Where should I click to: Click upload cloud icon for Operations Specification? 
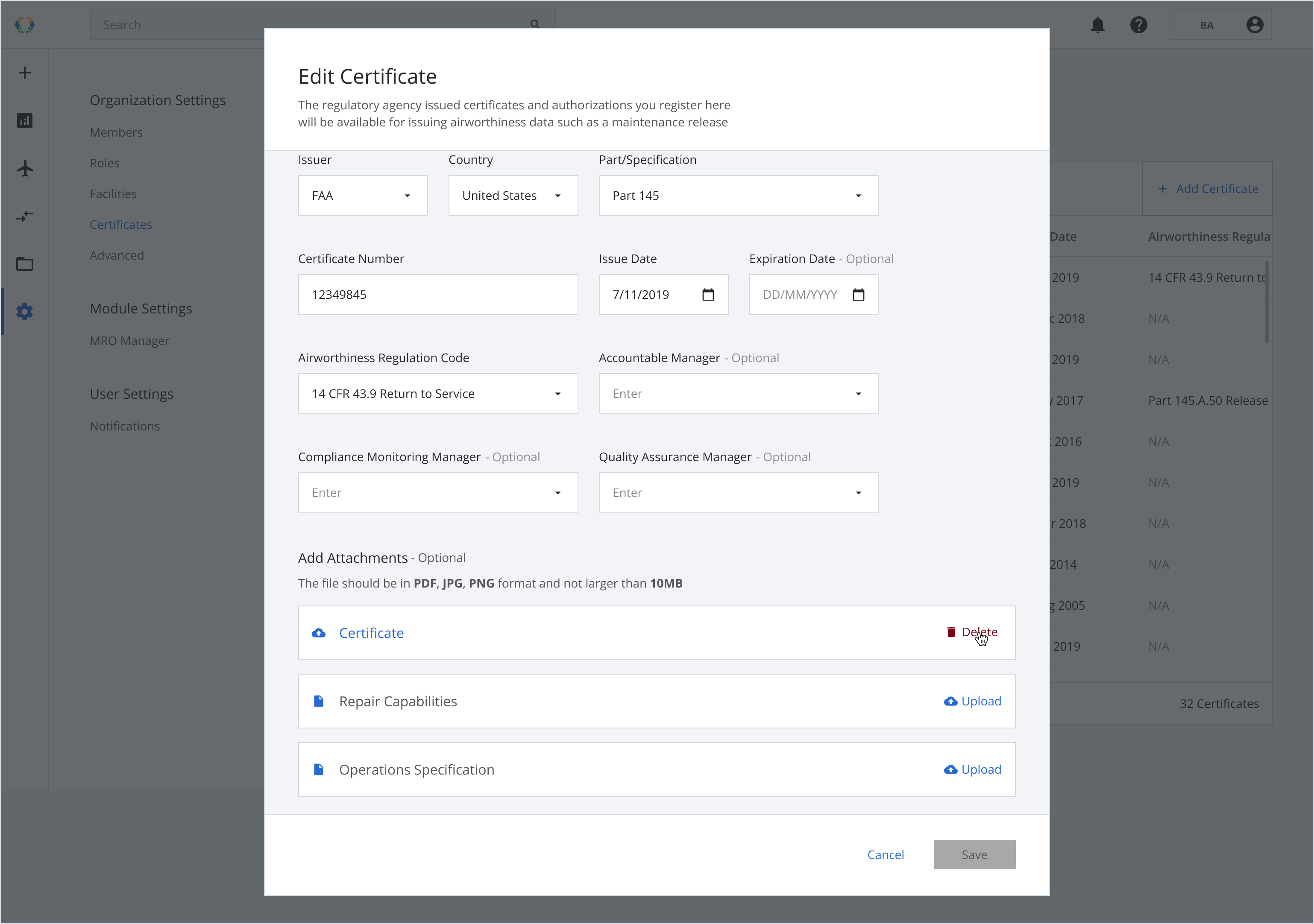(x=950, y=769)
